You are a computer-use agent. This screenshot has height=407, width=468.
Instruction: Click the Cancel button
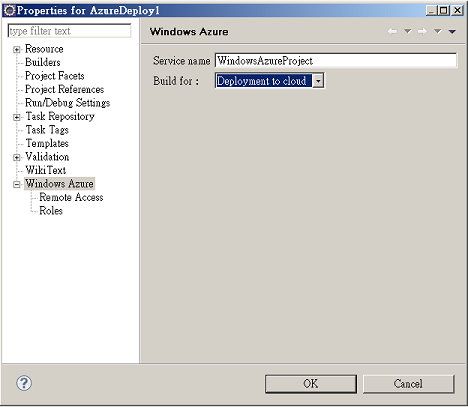pyautogui.click(x=408, y=384)
